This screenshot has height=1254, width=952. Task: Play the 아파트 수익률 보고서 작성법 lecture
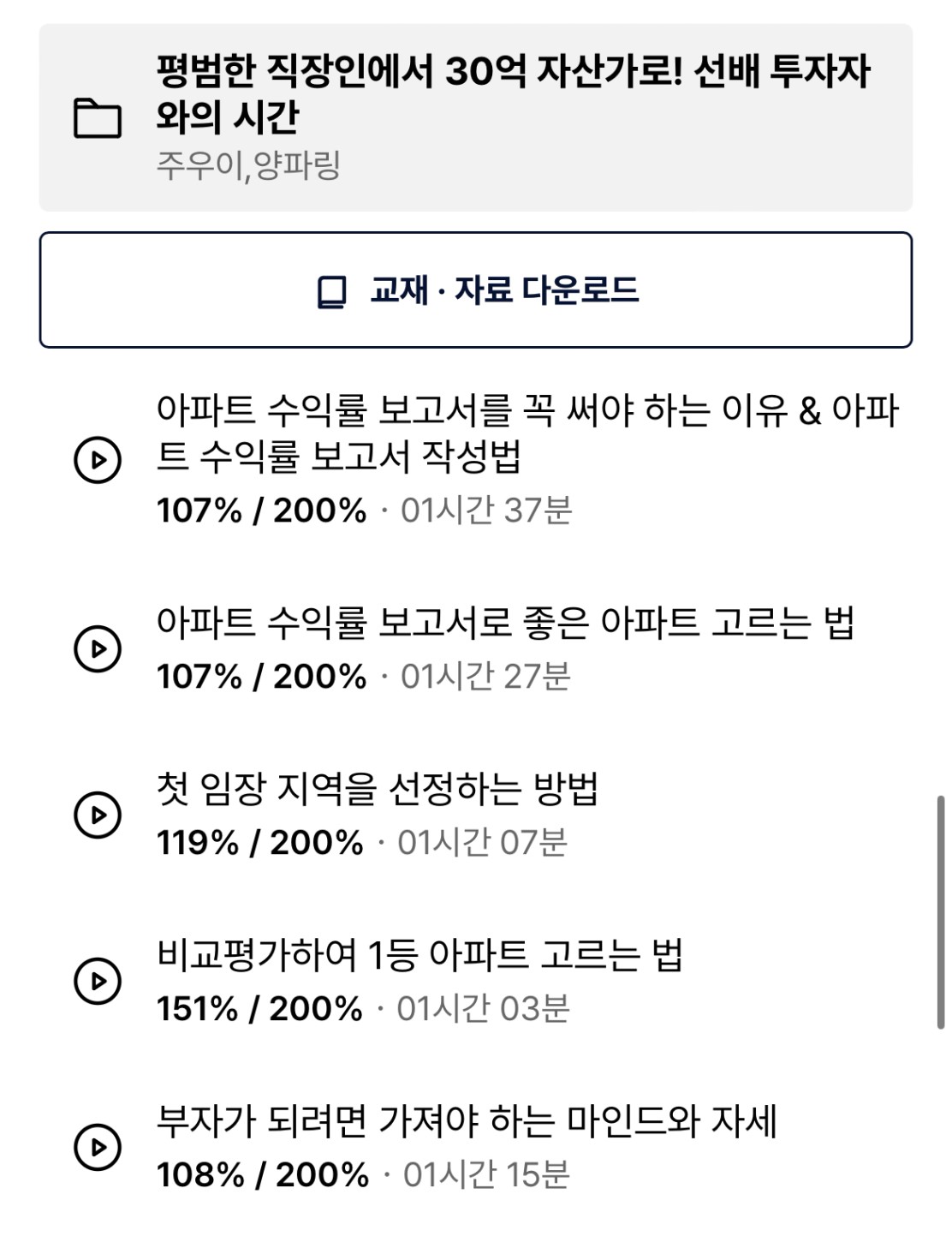97,460
